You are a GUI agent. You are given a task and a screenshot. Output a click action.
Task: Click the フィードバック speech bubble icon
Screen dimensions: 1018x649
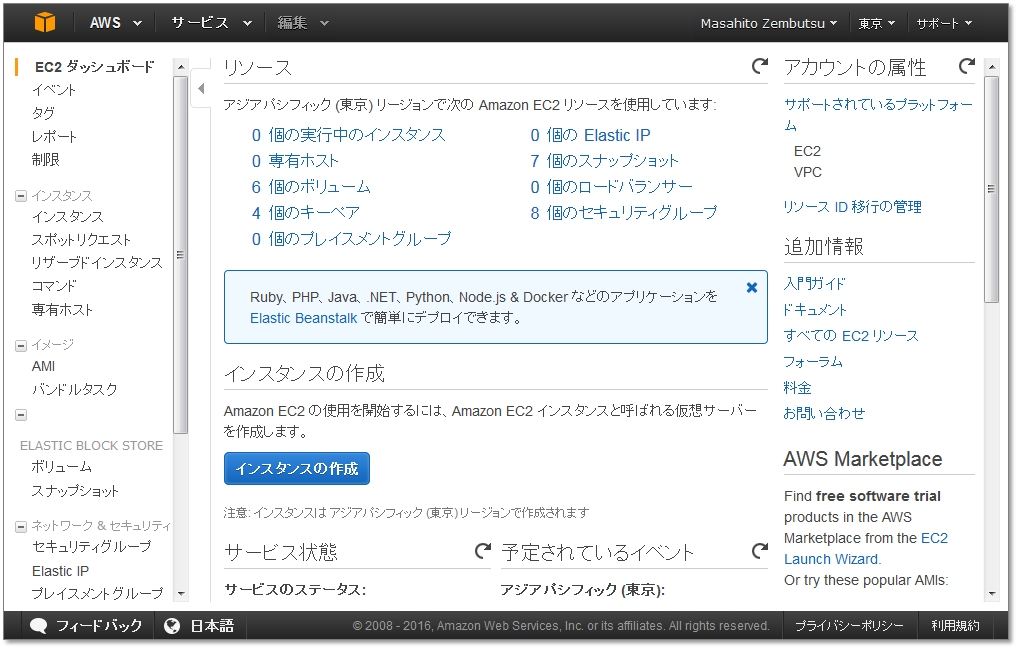tap(38, 626)
